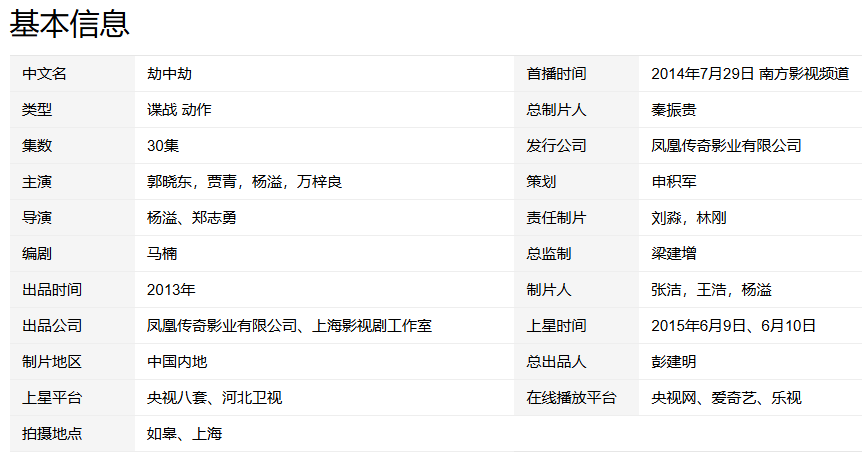The image size is (862, 452).
Task: Select the 类型 label
Action: 37,109
